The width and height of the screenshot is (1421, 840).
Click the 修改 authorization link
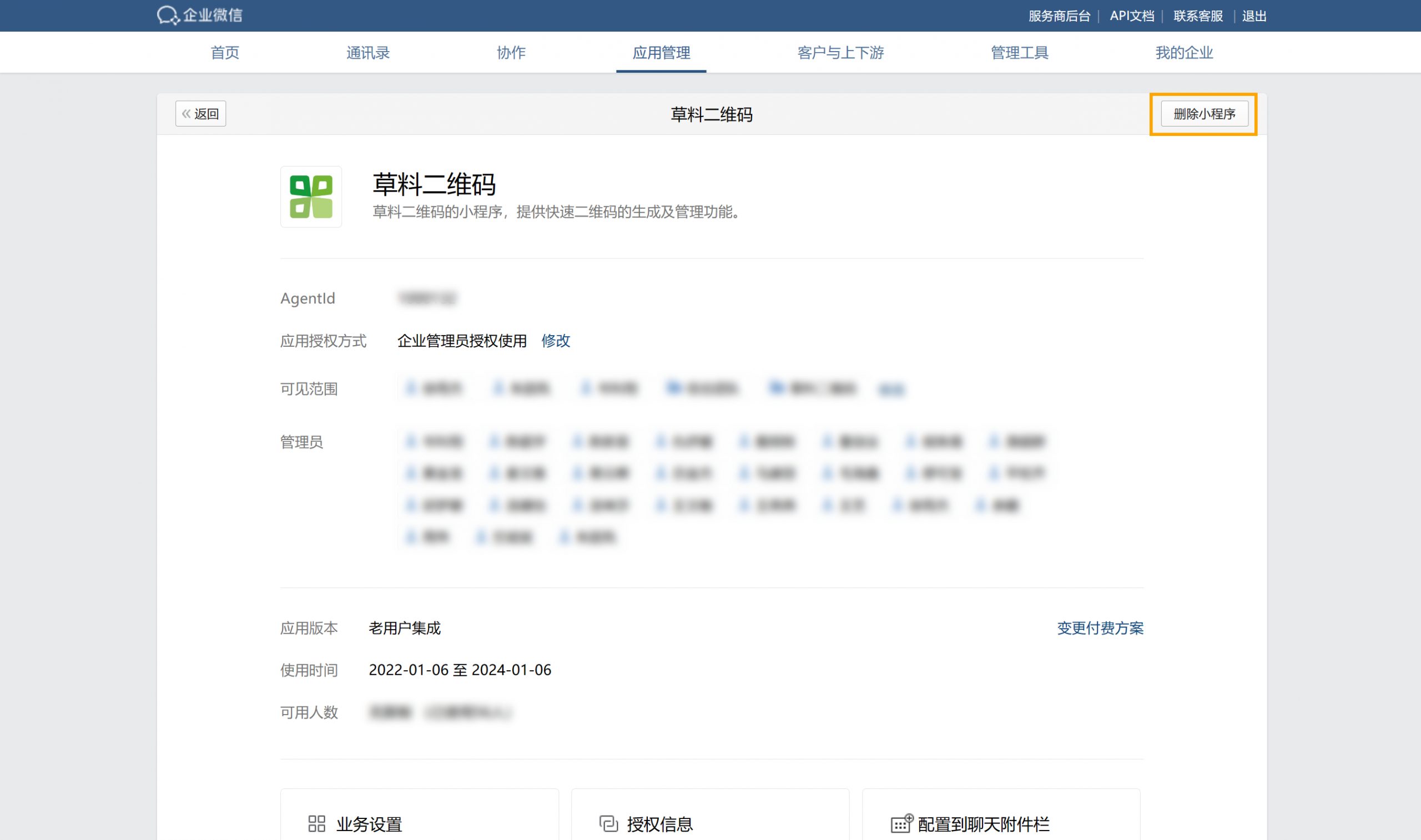pyautogui.click(x=556, y=341)
